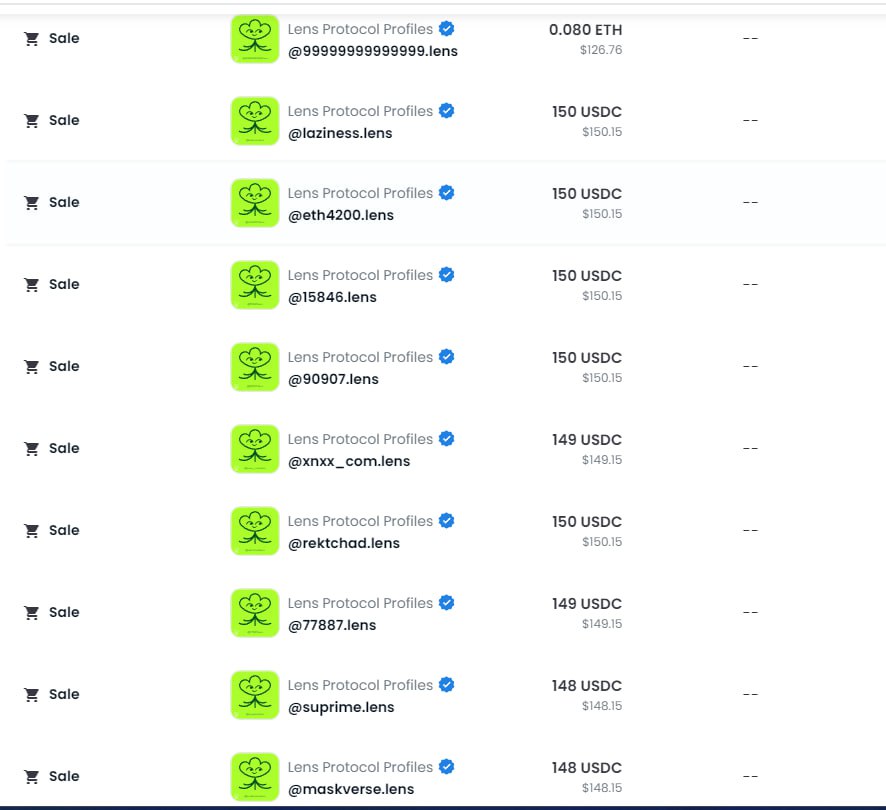Click the $149.15 amount in the @77887.lens row
The image size is (886, 810).
click(602, 623)
